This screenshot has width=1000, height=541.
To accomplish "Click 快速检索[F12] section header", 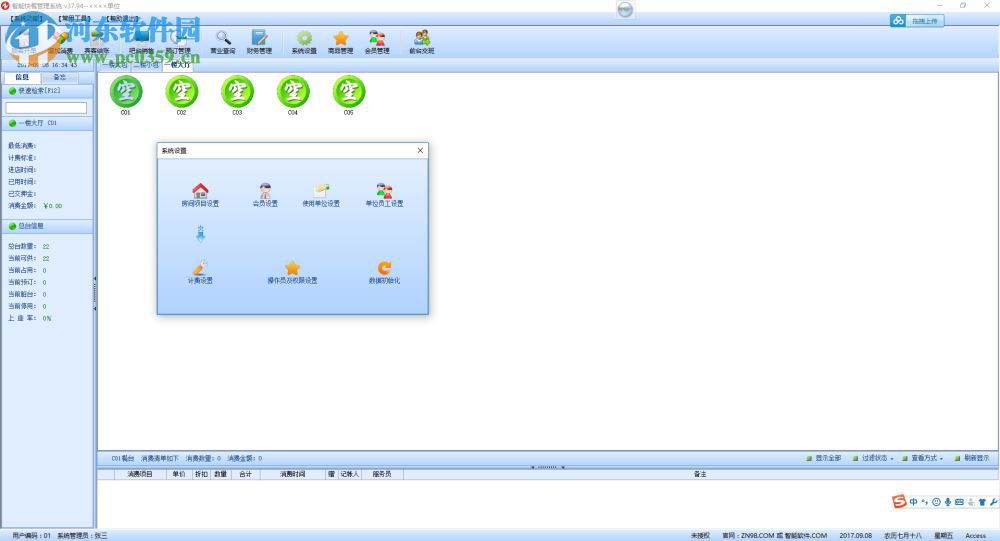I will point(47,91).
